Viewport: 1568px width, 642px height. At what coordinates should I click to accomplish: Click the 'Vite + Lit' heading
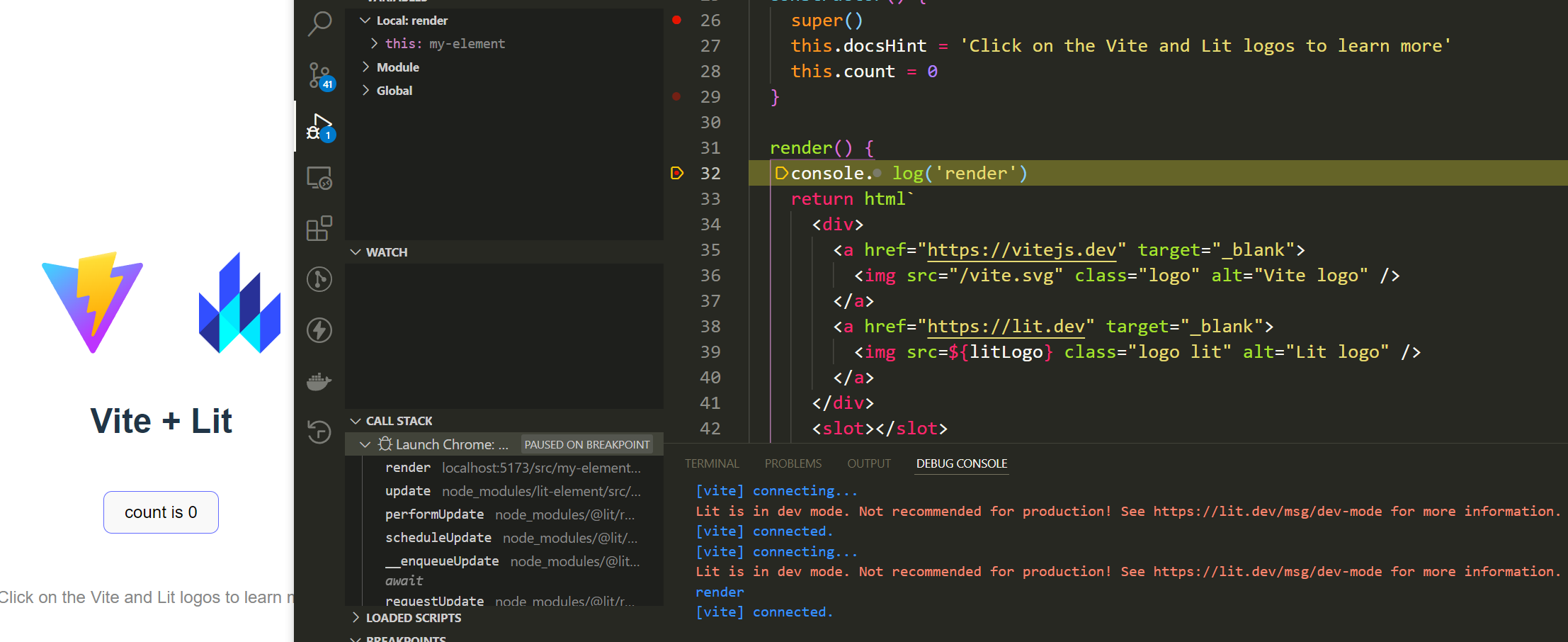click(x=161, y=421)
